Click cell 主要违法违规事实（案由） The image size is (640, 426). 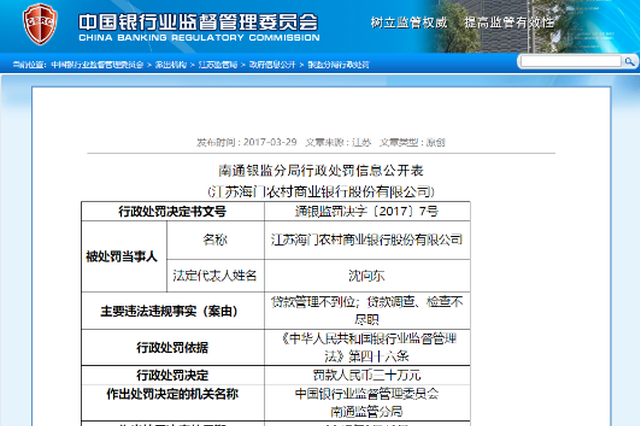point(173,311)
